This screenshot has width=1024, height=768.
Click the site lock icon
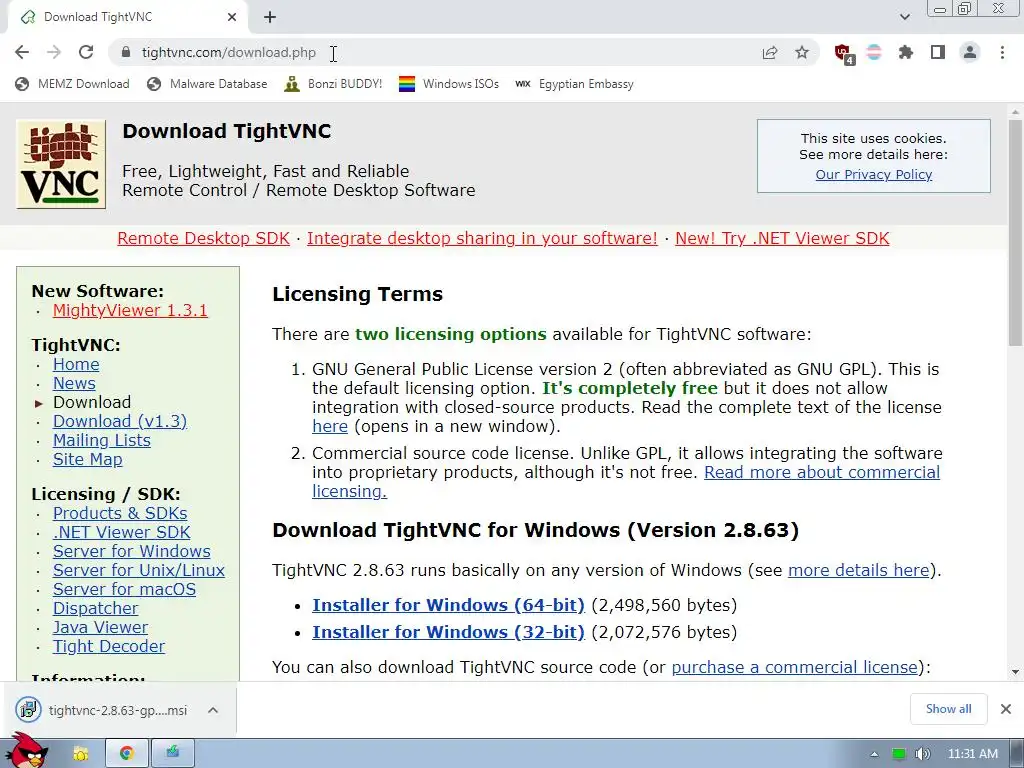127,52
